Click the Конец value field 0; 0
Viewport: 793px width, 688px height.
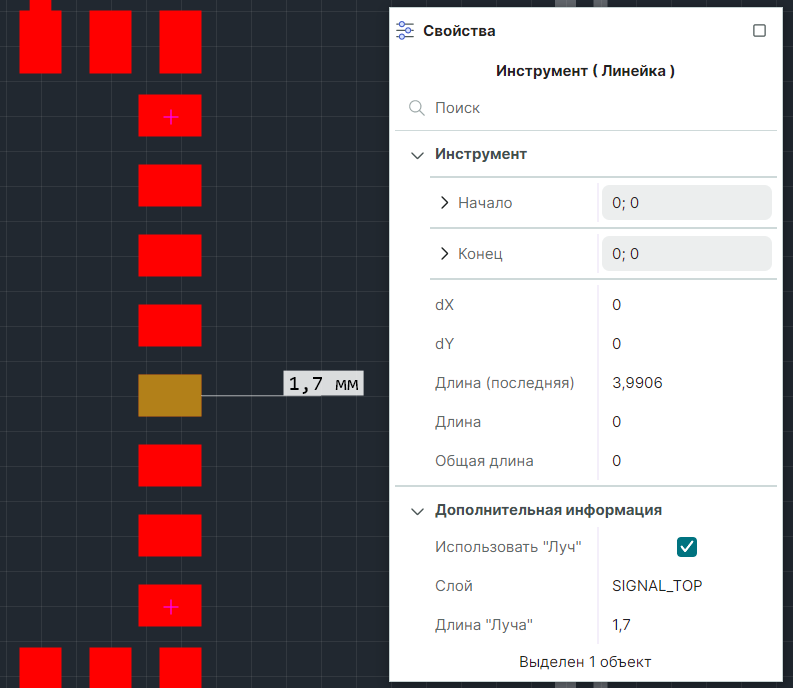tap(687, 253)
